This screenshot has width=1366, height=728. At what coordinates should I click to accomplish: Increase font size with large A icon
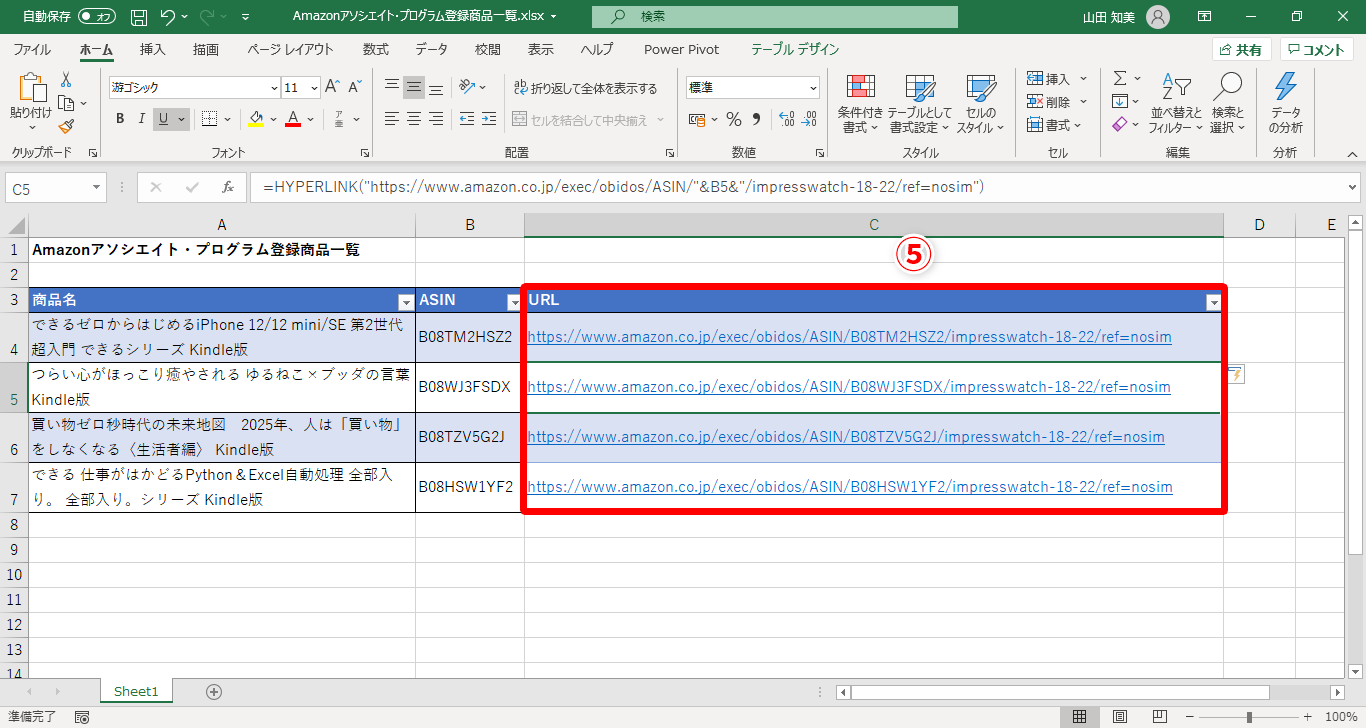(333, 87)
